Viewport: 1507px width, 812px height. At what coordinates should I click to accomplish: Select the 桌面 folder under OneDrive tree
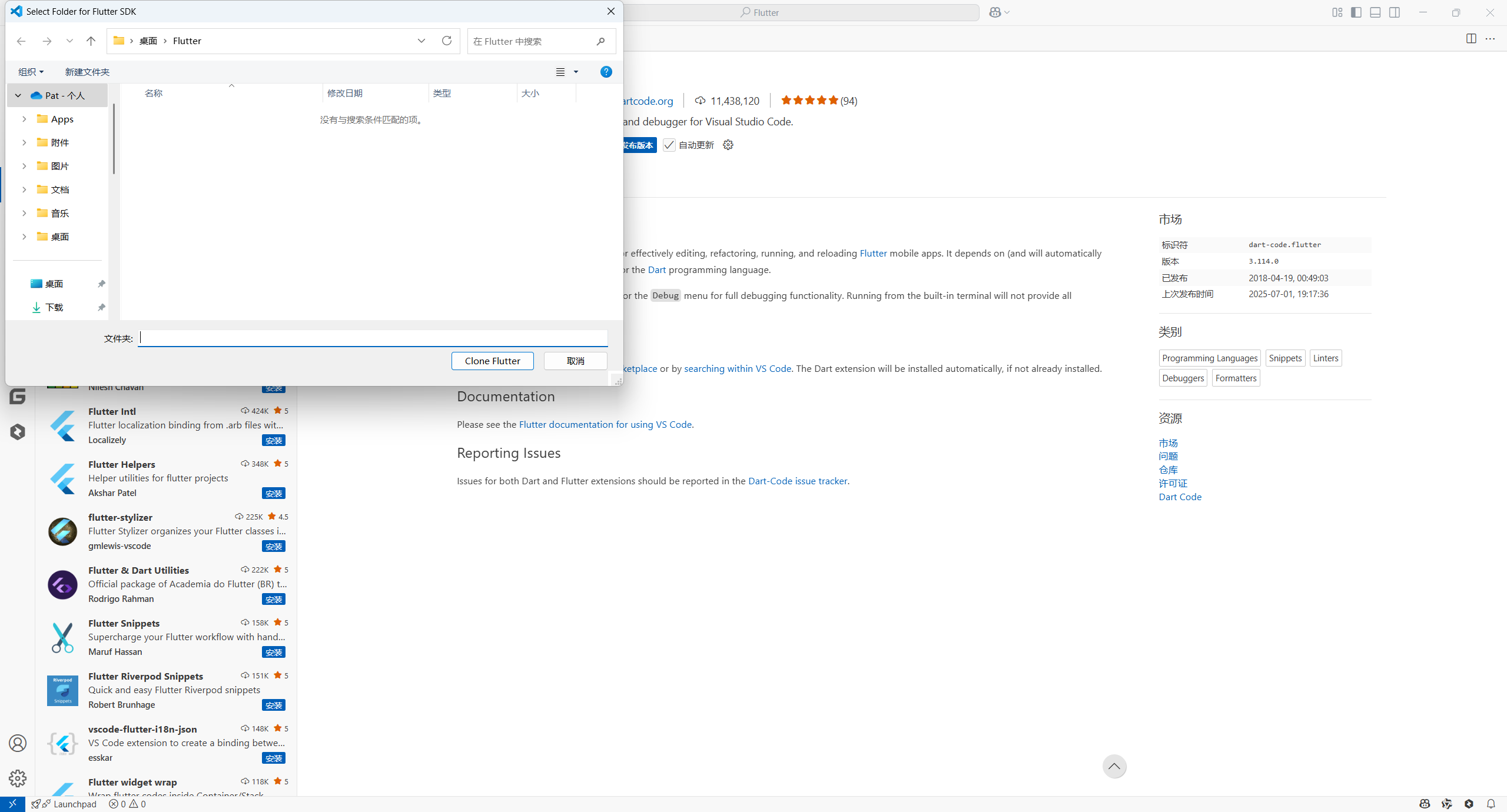(59, 237)
